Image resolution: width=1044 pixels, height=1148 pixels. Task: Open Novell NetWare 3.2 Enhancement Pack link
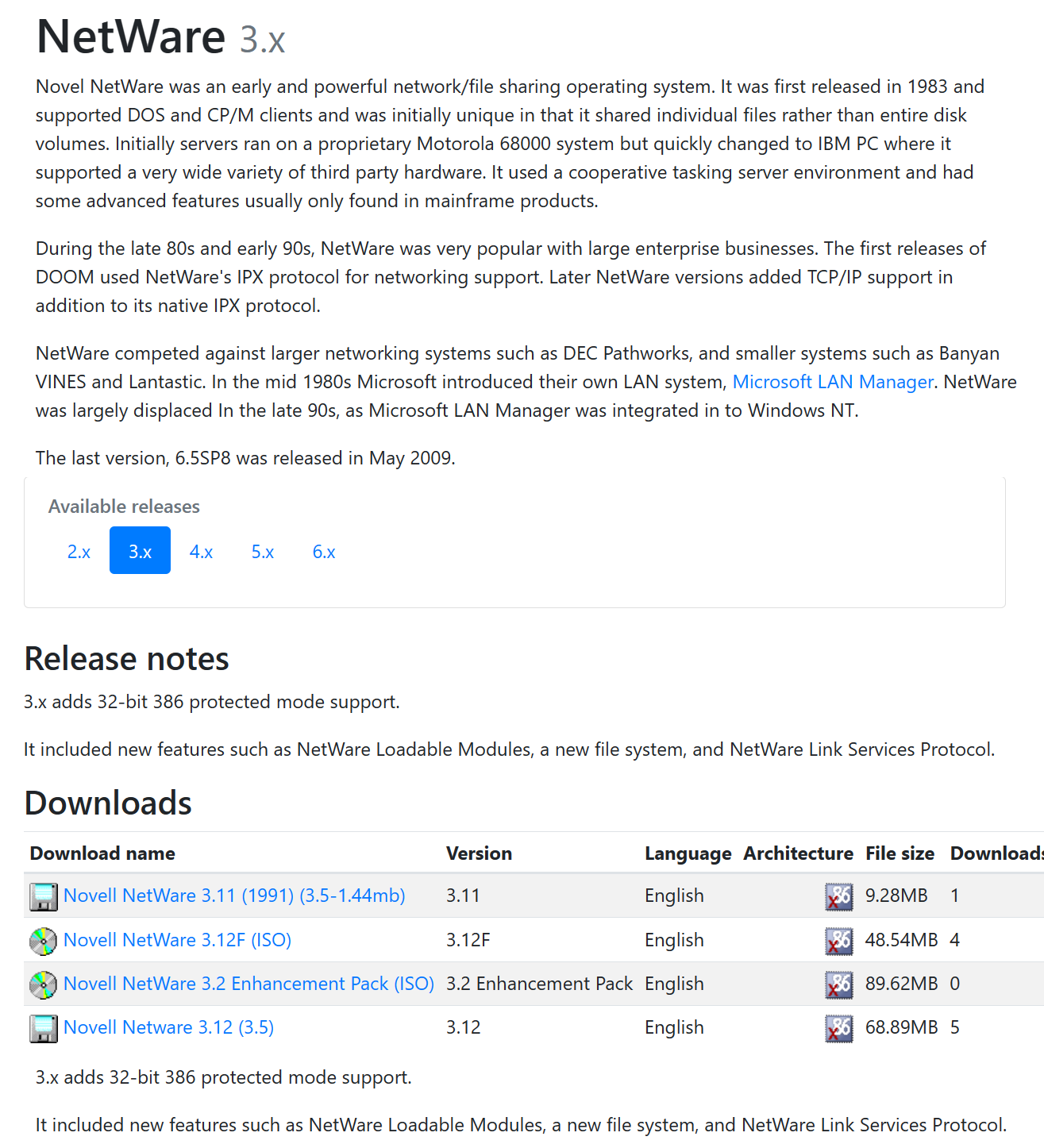click(248, 984)
